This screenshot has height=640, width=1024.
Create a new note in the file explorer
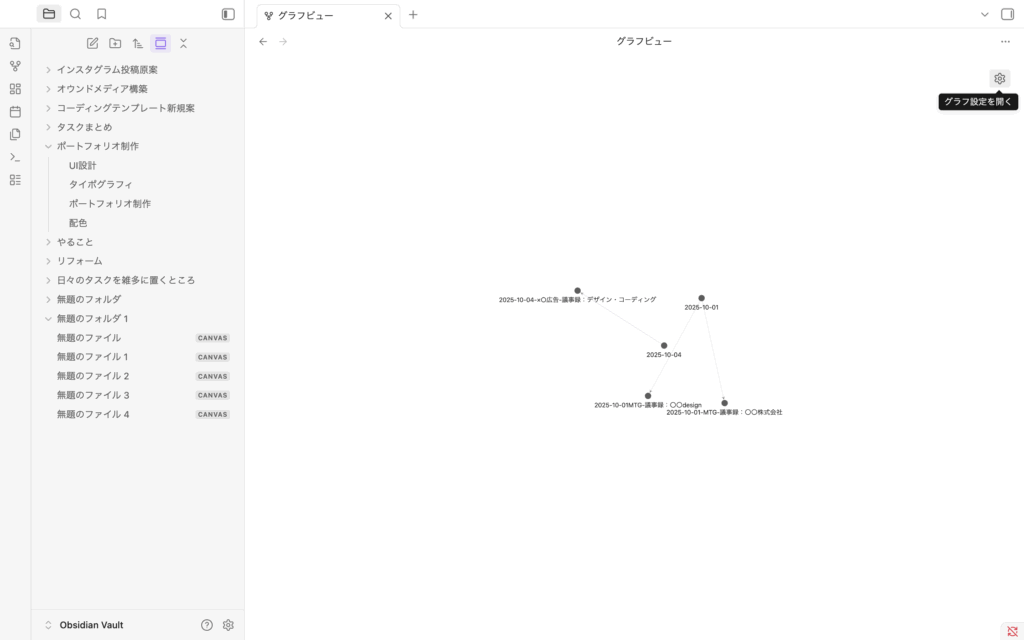tap(93, 43)
